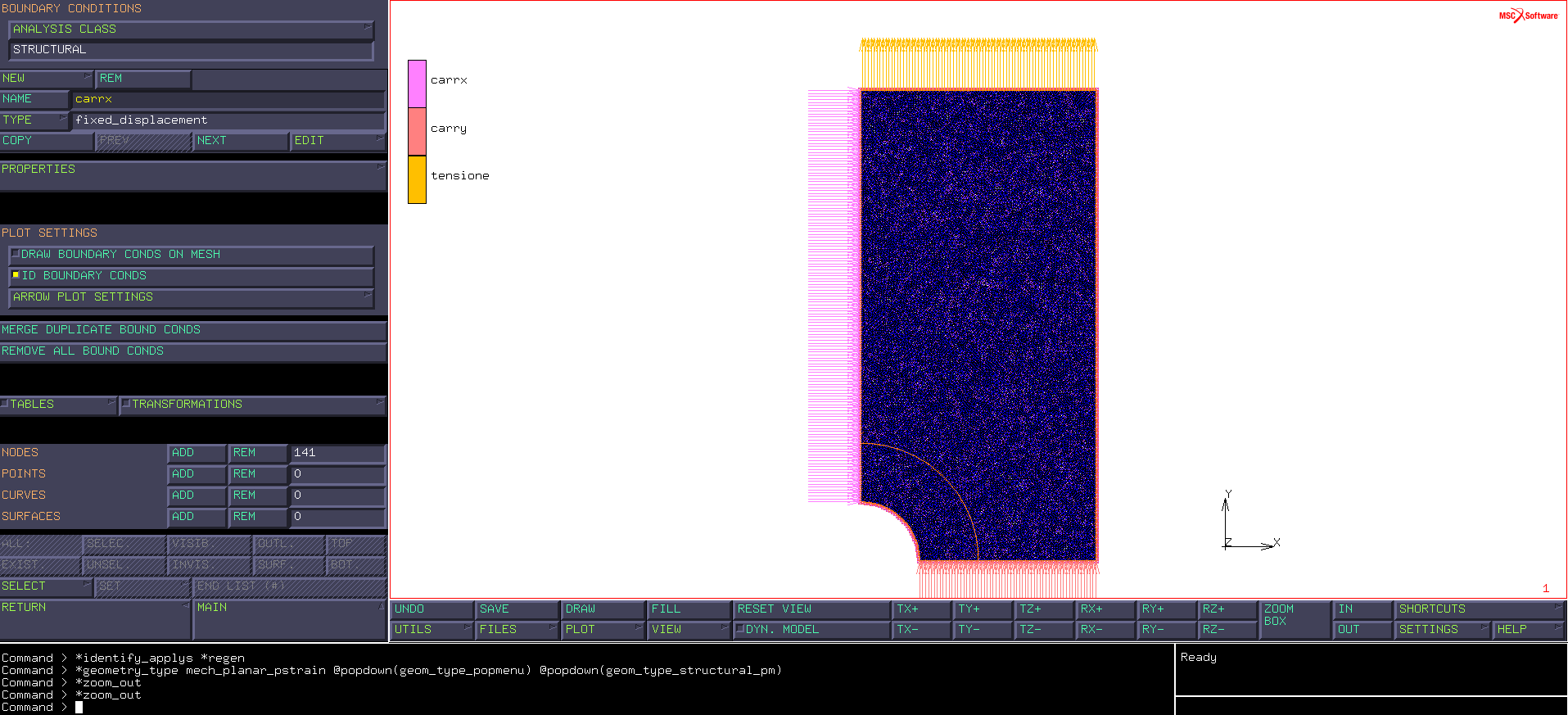
Task: Click zoom OUT button
Action: [1363, 630]
